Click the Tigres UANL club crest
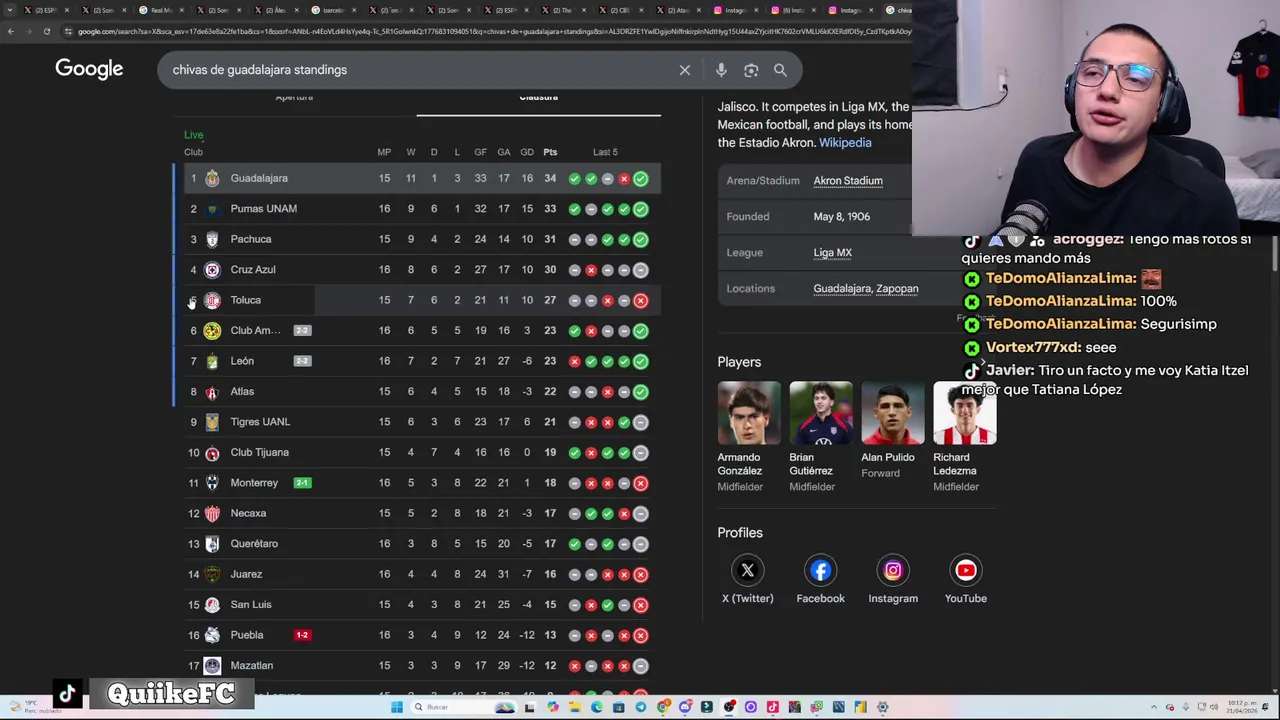 212,422
